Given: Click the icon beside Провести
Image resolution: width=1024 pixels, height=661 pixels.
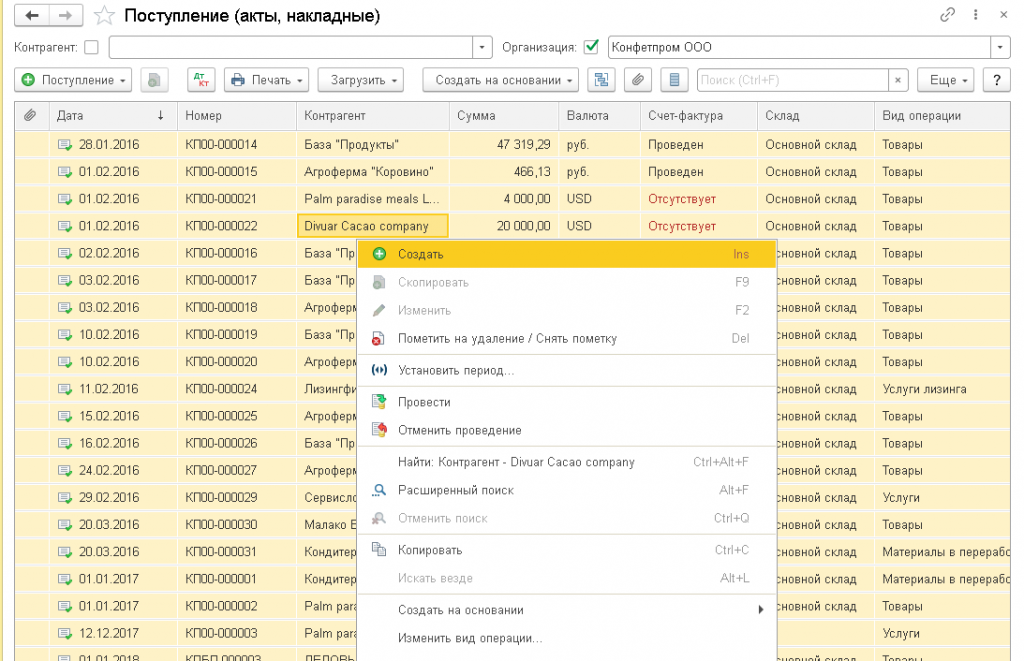Looking at the screenshot, I should (379, 402).
